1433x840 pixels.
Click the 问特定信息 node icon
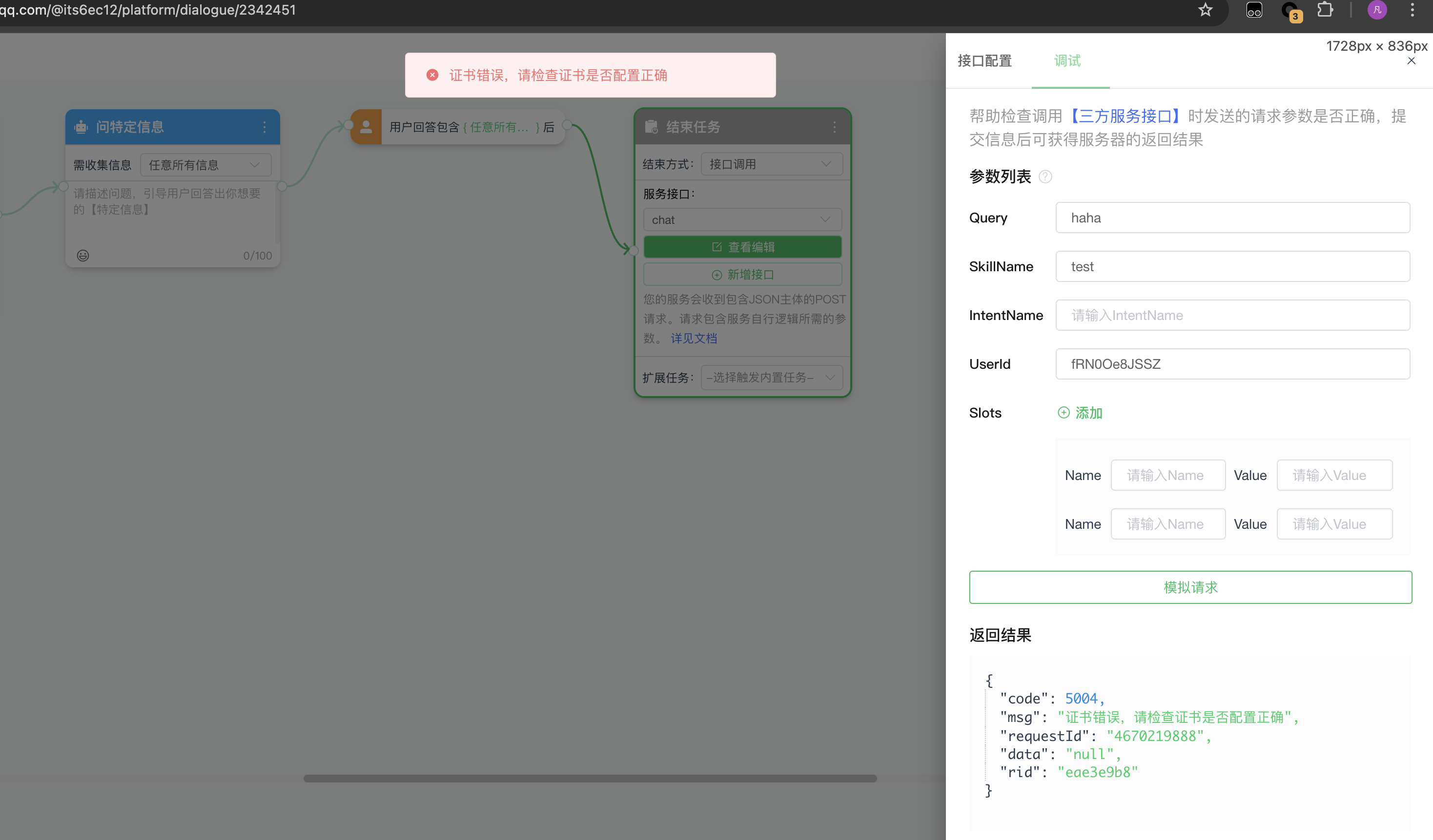[84, 126]
